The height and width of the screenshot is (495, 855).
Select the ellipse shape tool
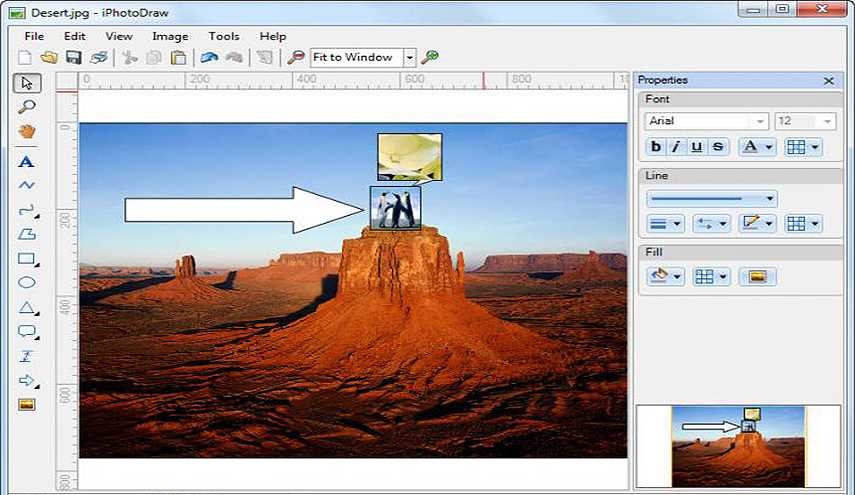(27, 282)
